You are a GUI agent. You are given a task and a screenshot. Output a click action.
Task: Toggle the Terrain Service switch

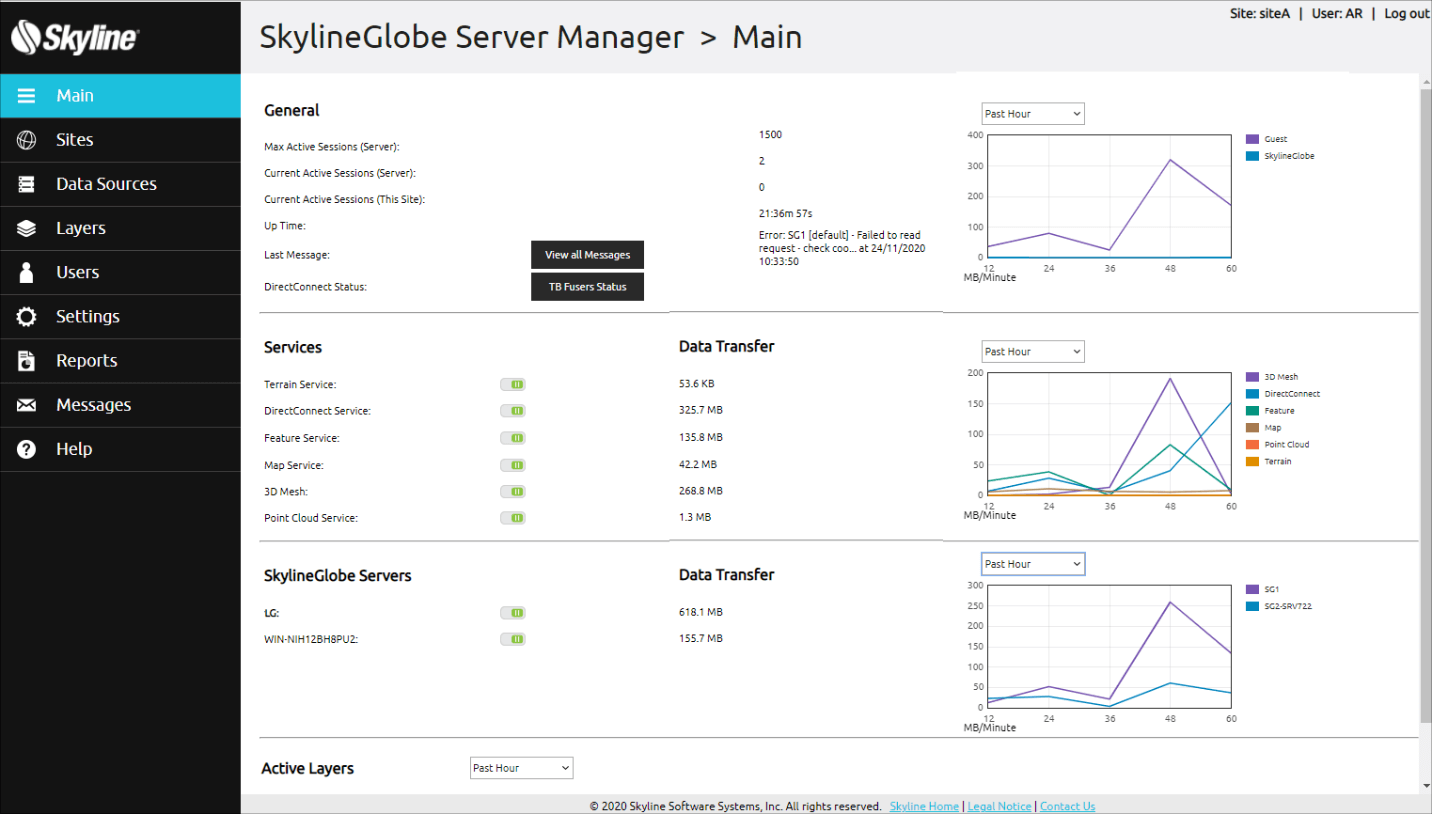513,384
